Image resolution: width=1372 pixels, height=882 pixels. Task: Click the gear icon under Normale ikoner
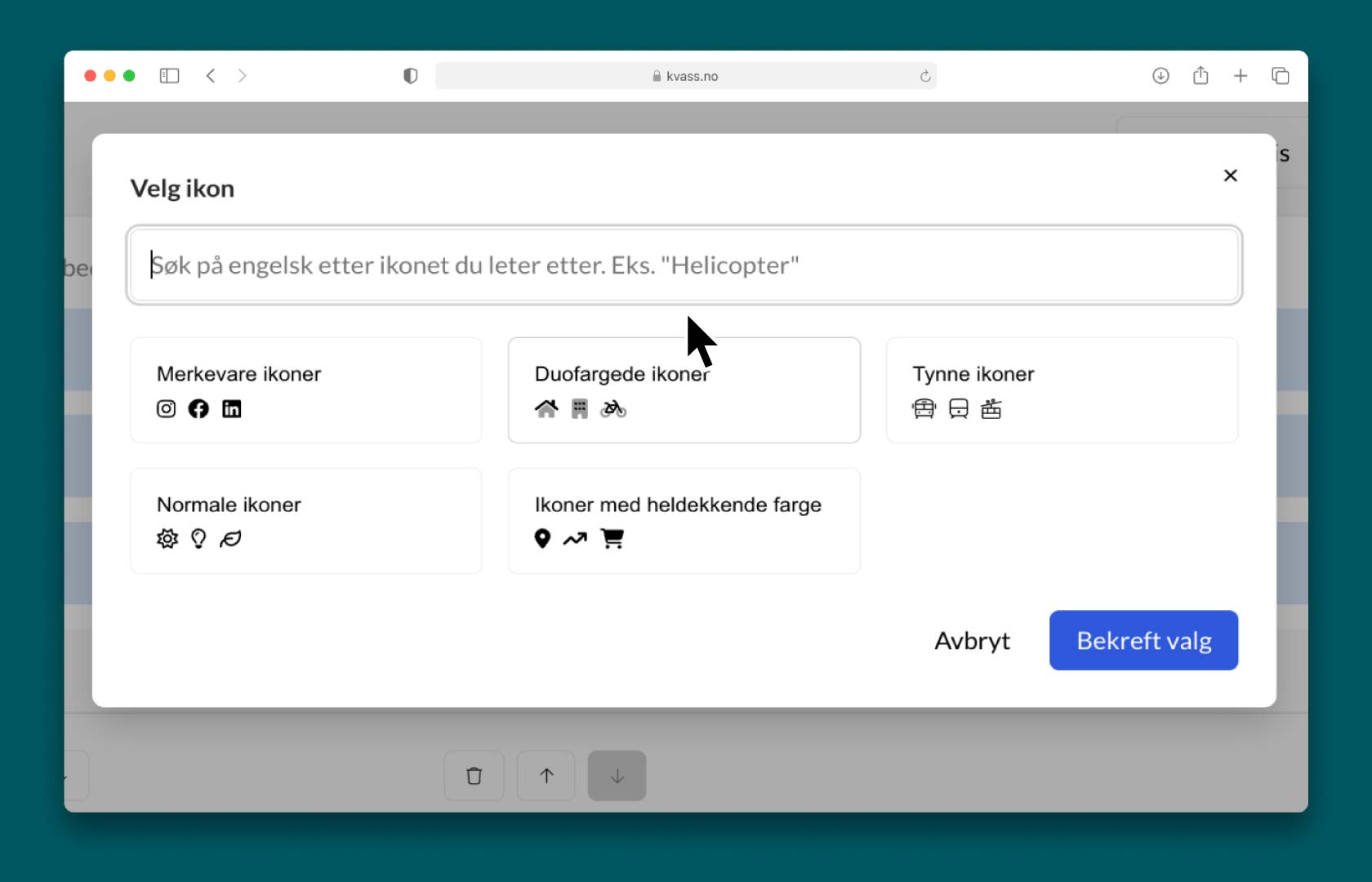tap(167, 539)
